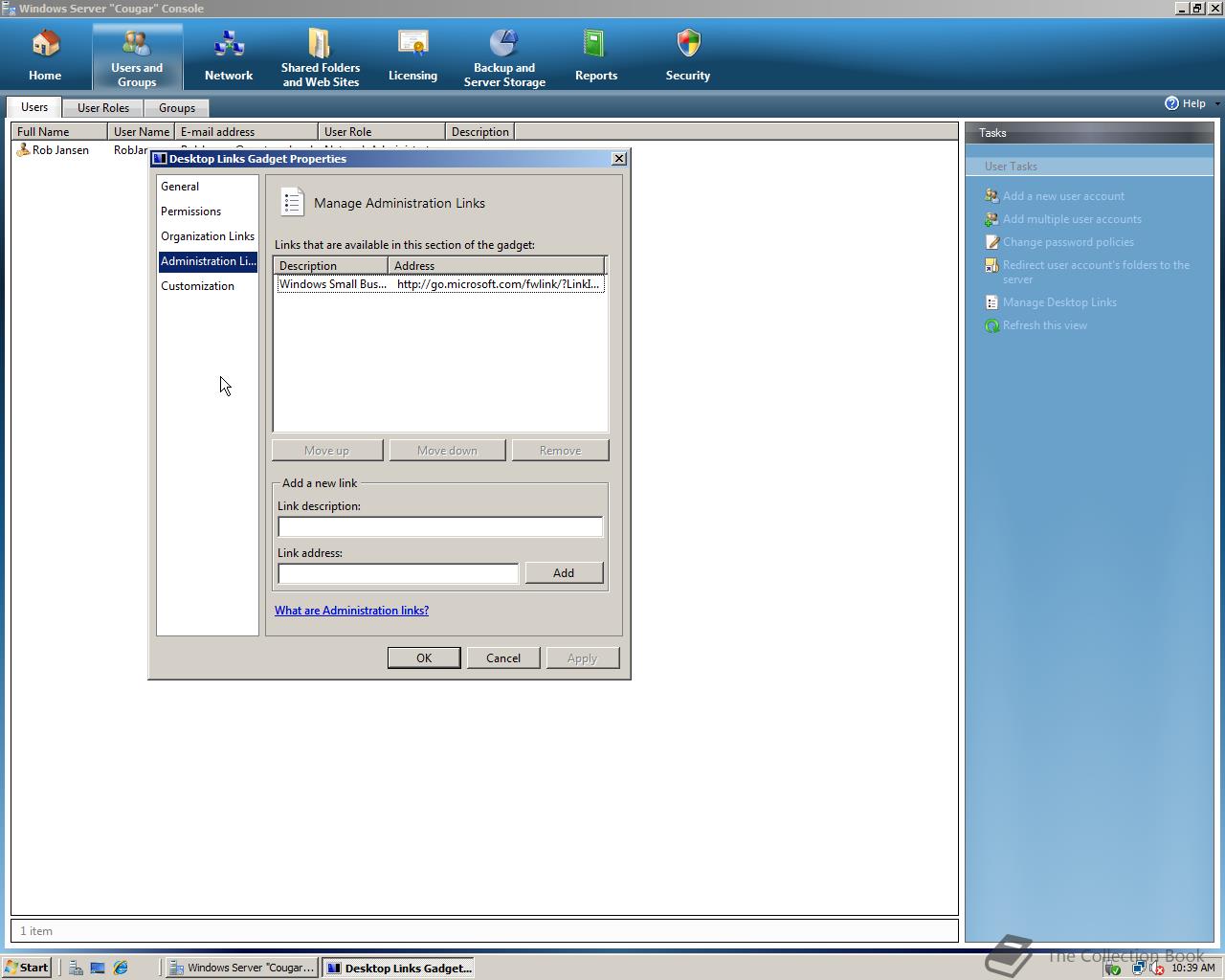Open Server Manager quick launch icon
Viewport: 1225px width, 980px height.
coord(75,968)
